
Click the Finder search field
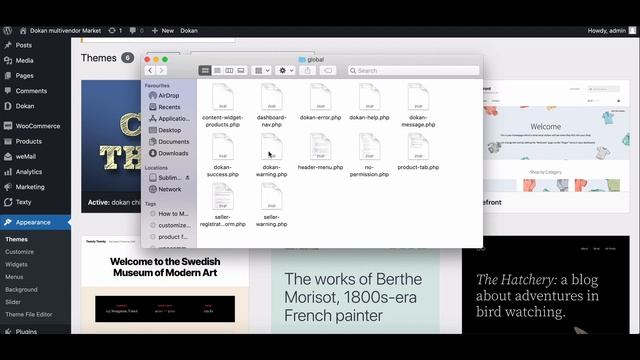pos(413,71)
